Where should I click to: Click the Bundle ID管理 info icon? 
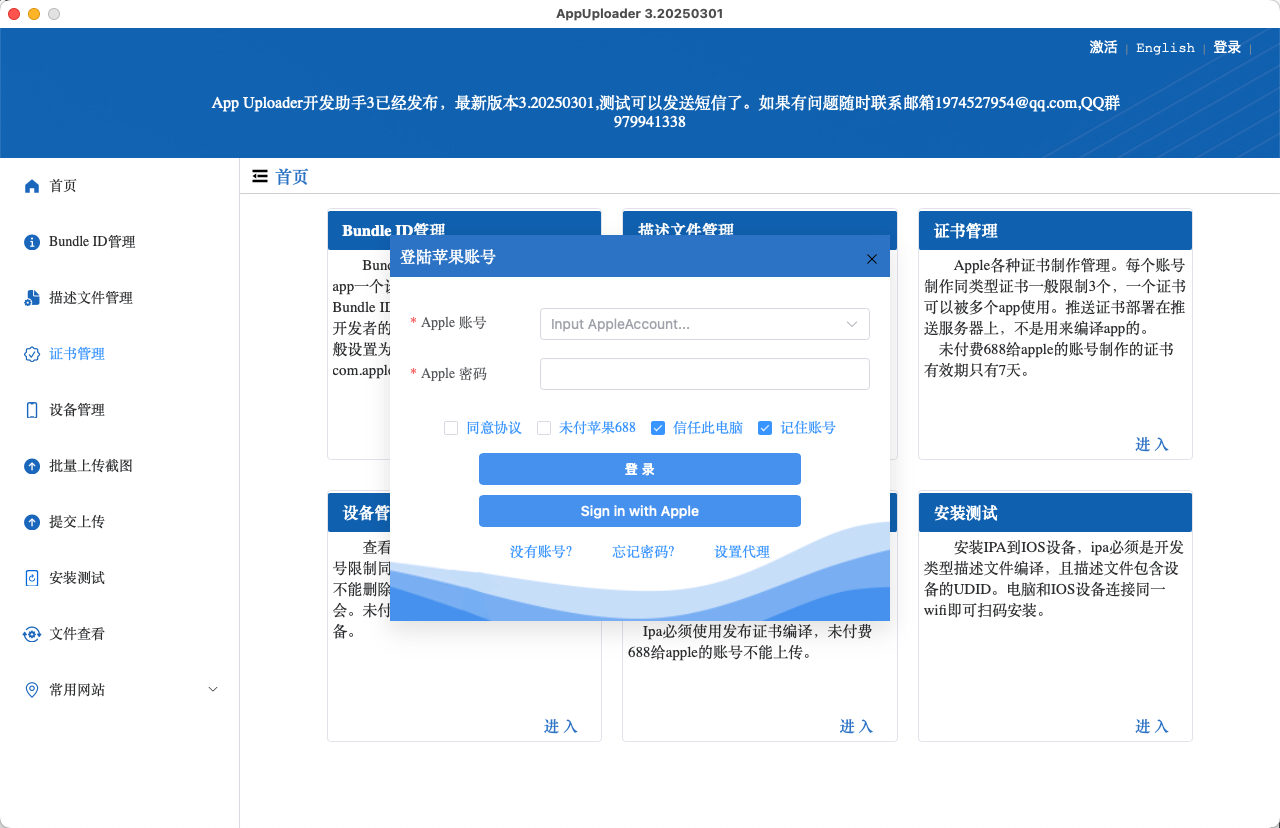[x=32, y=242]
